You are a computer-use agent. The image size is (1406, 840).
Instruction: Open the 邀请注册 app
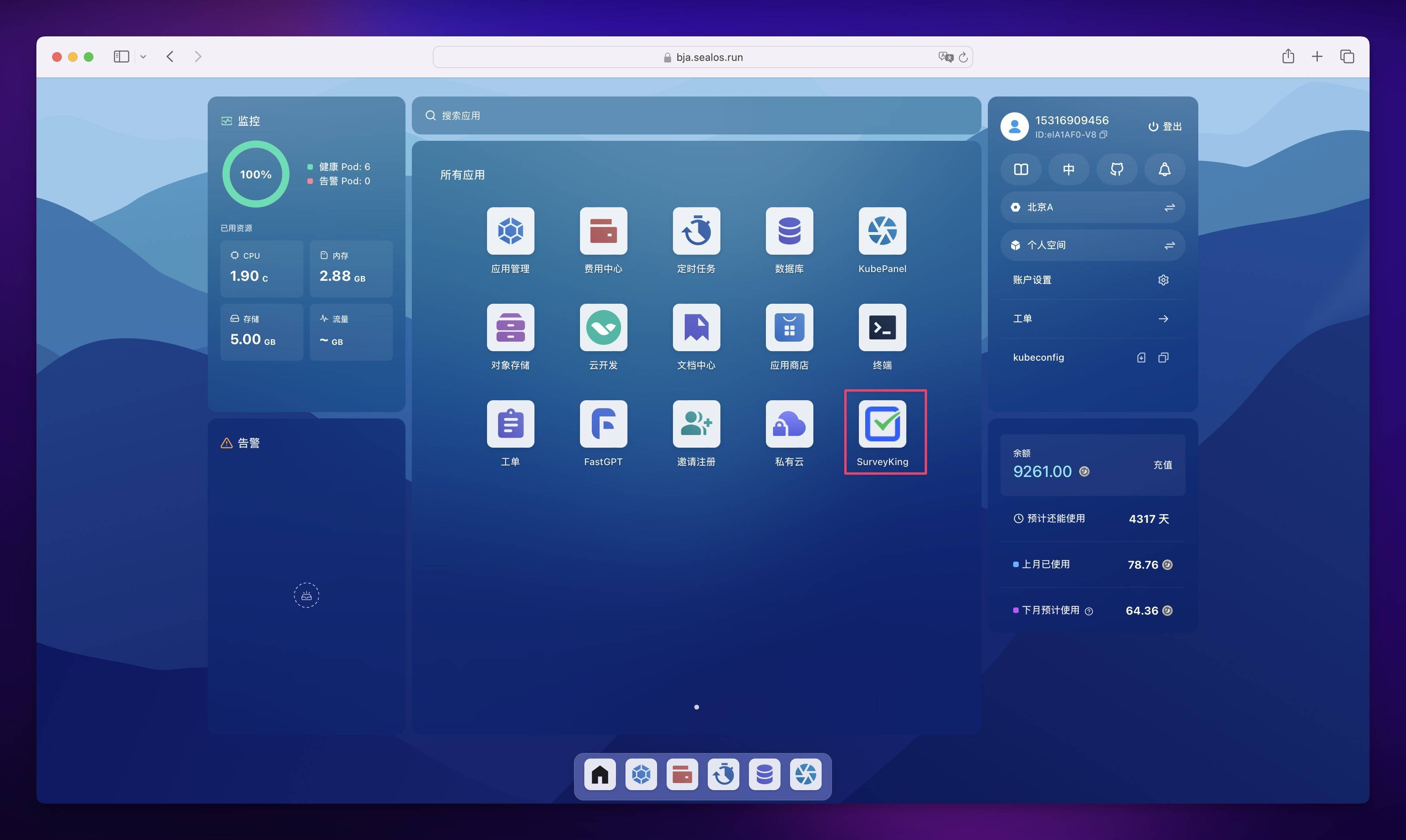click(x=696, y=424)
